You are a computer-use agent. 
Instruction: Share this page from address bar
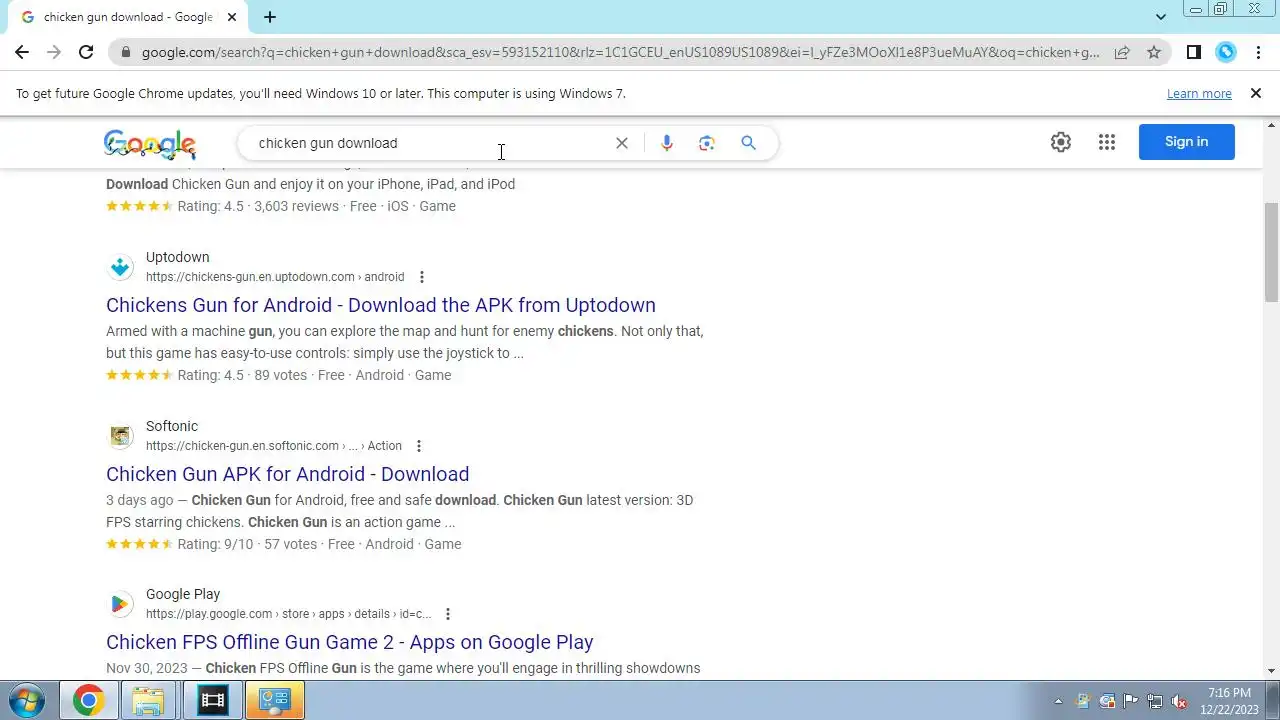[x=1122, y=52]
